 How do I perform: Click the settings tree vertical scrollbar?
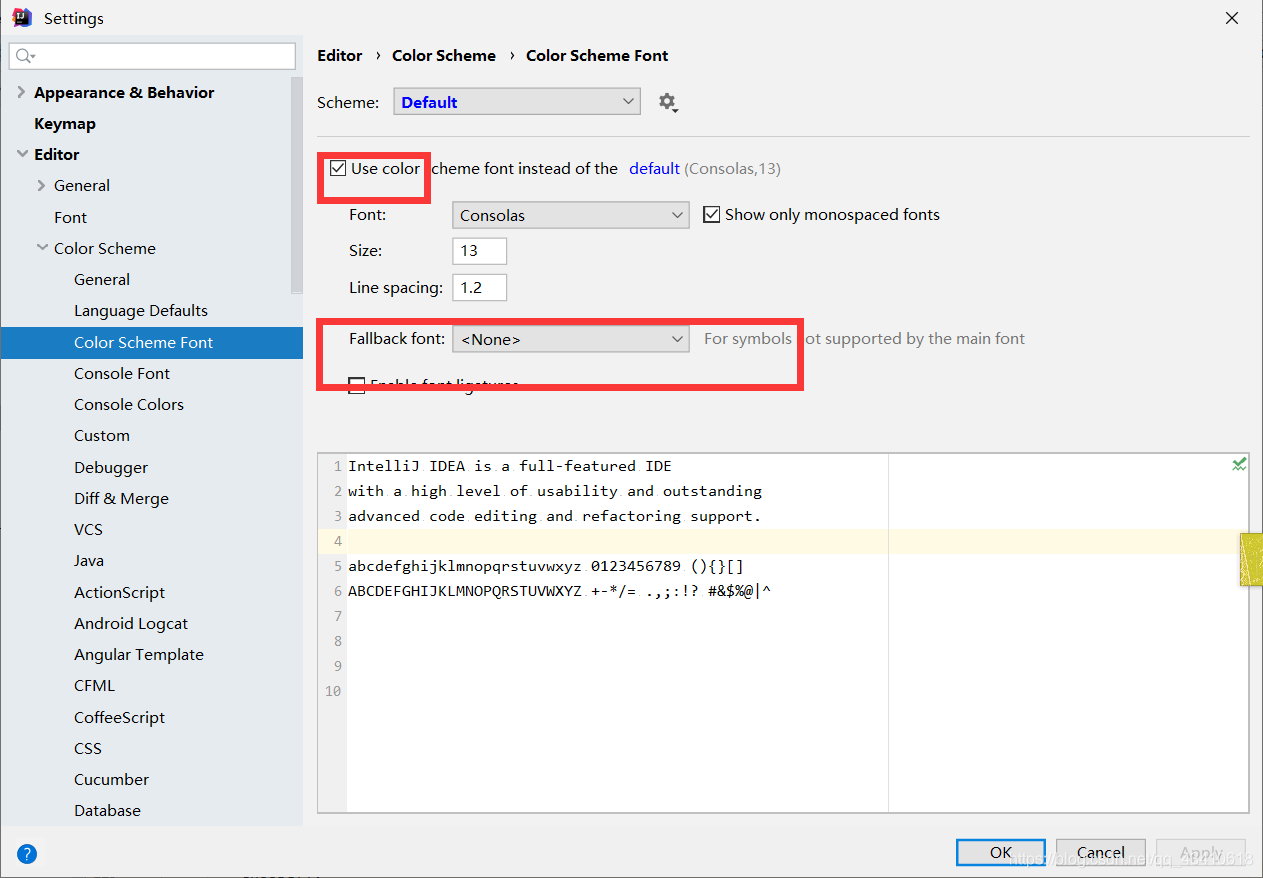click(x=297, y=185)
